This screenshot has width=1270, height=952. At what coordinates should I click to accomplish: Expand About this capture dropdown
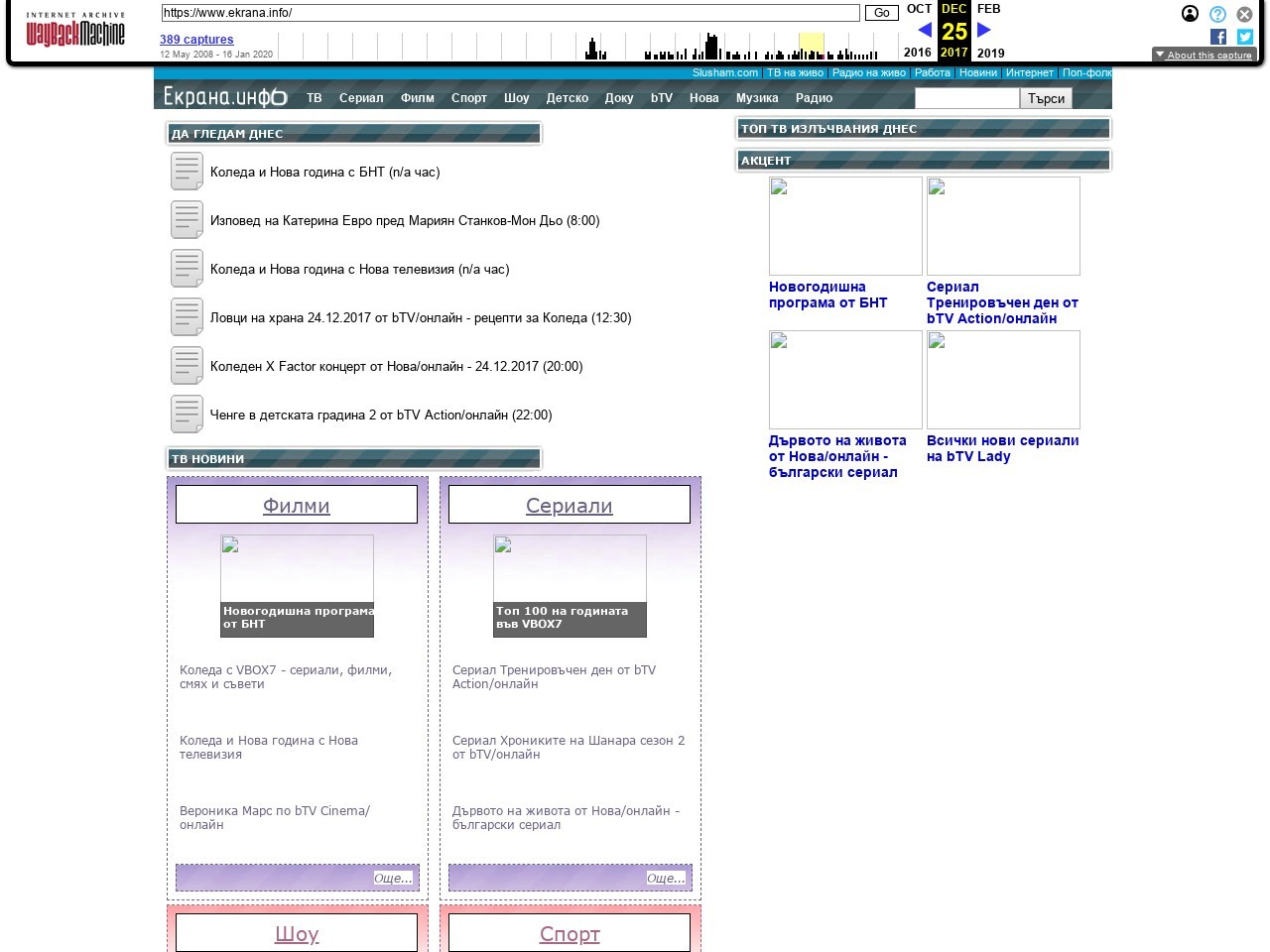[x=1204, y=55]
